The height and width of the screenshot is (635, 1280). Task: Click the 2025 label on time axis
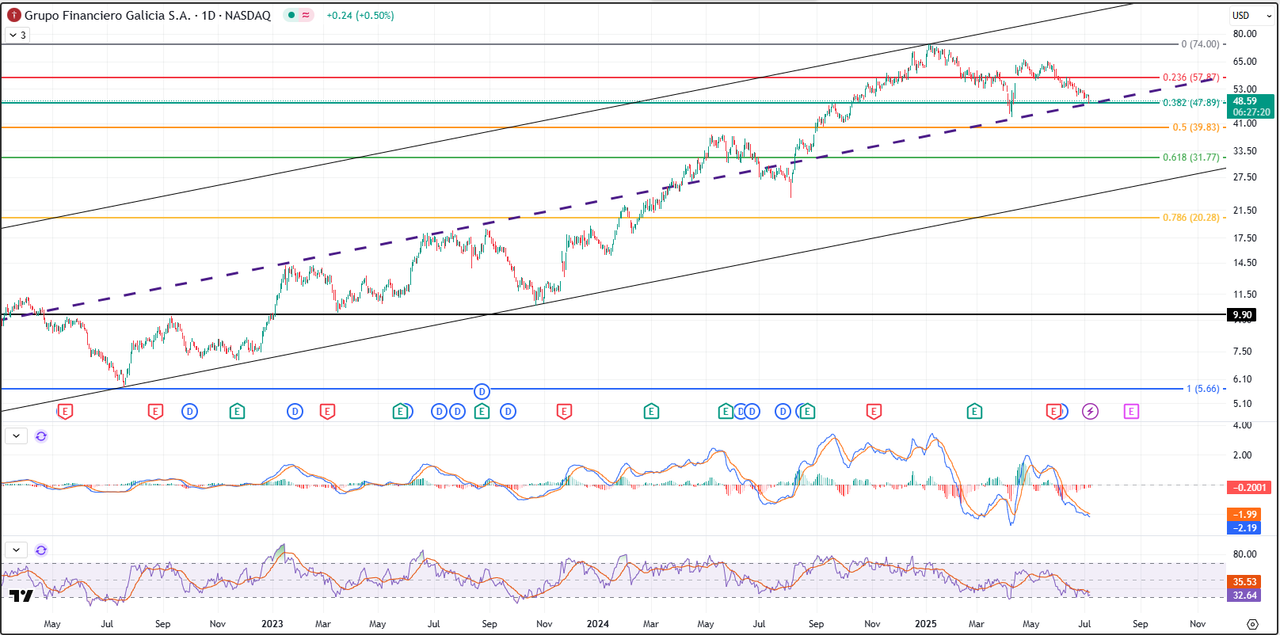pyautogui.click(x=925, y=623)
